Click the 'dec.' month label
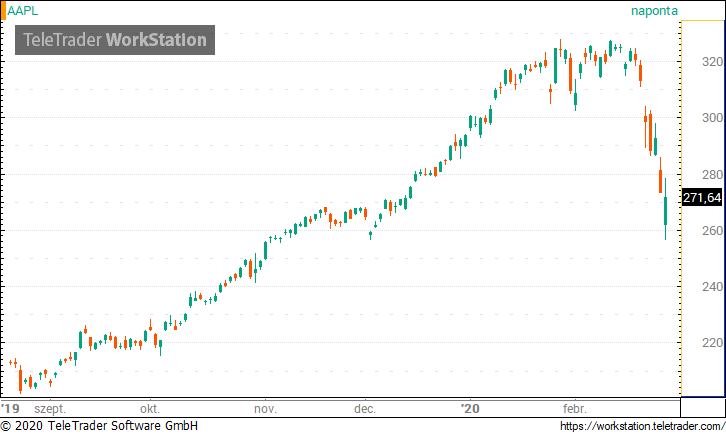The height and width of the screenshot is (435, 726). (x=364, y=409)
